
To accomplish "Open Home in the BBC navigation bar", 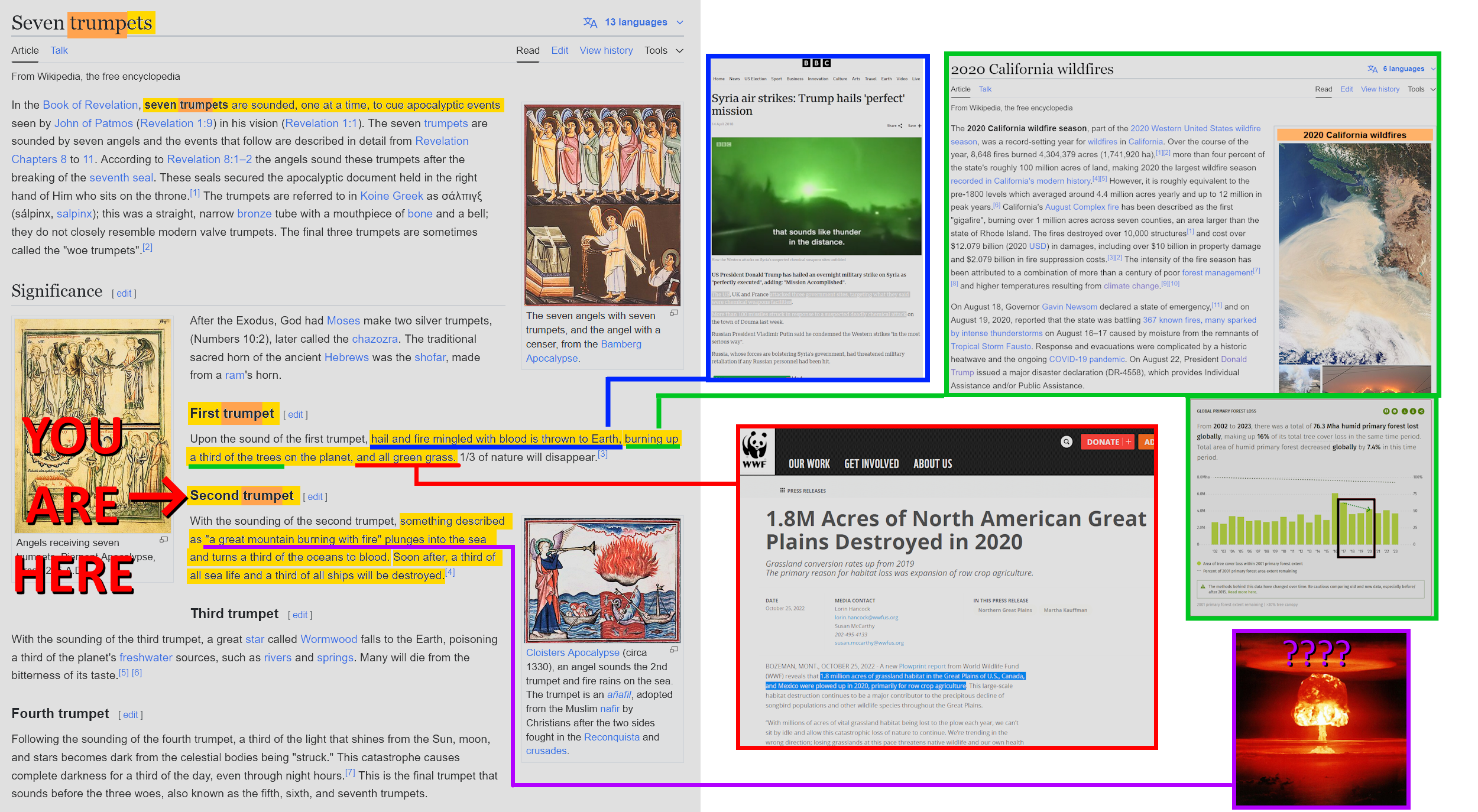I will pyautogui.click(x=718, y=79).
